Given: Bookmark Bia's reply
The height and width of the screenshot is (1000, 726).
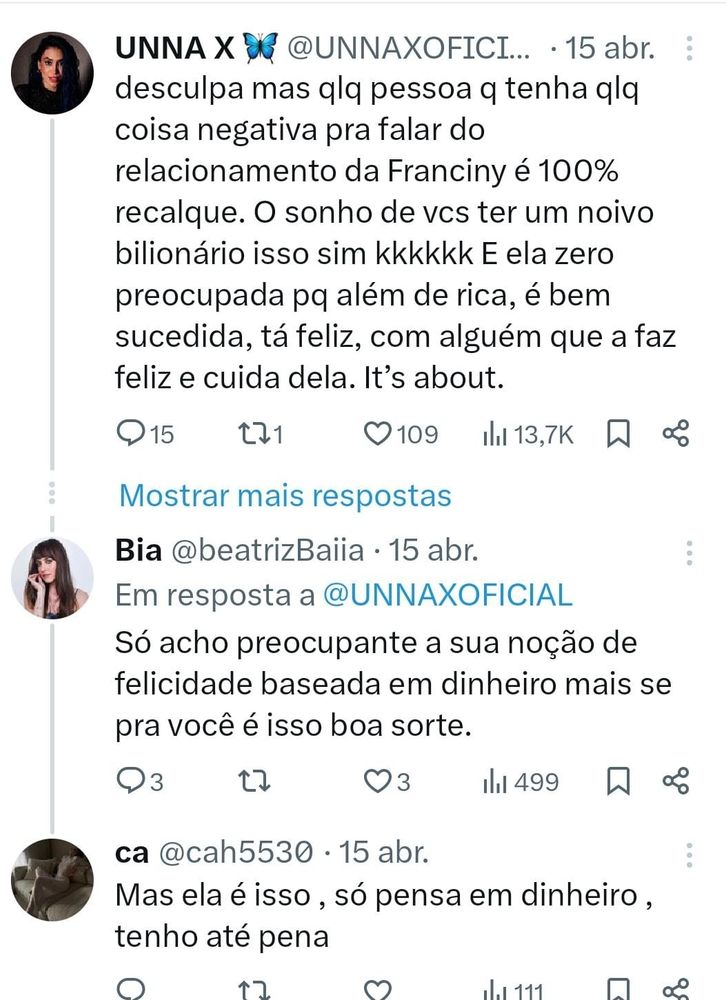Looking at the screenshot, I should pyautogui.click(x=618, y=781).
